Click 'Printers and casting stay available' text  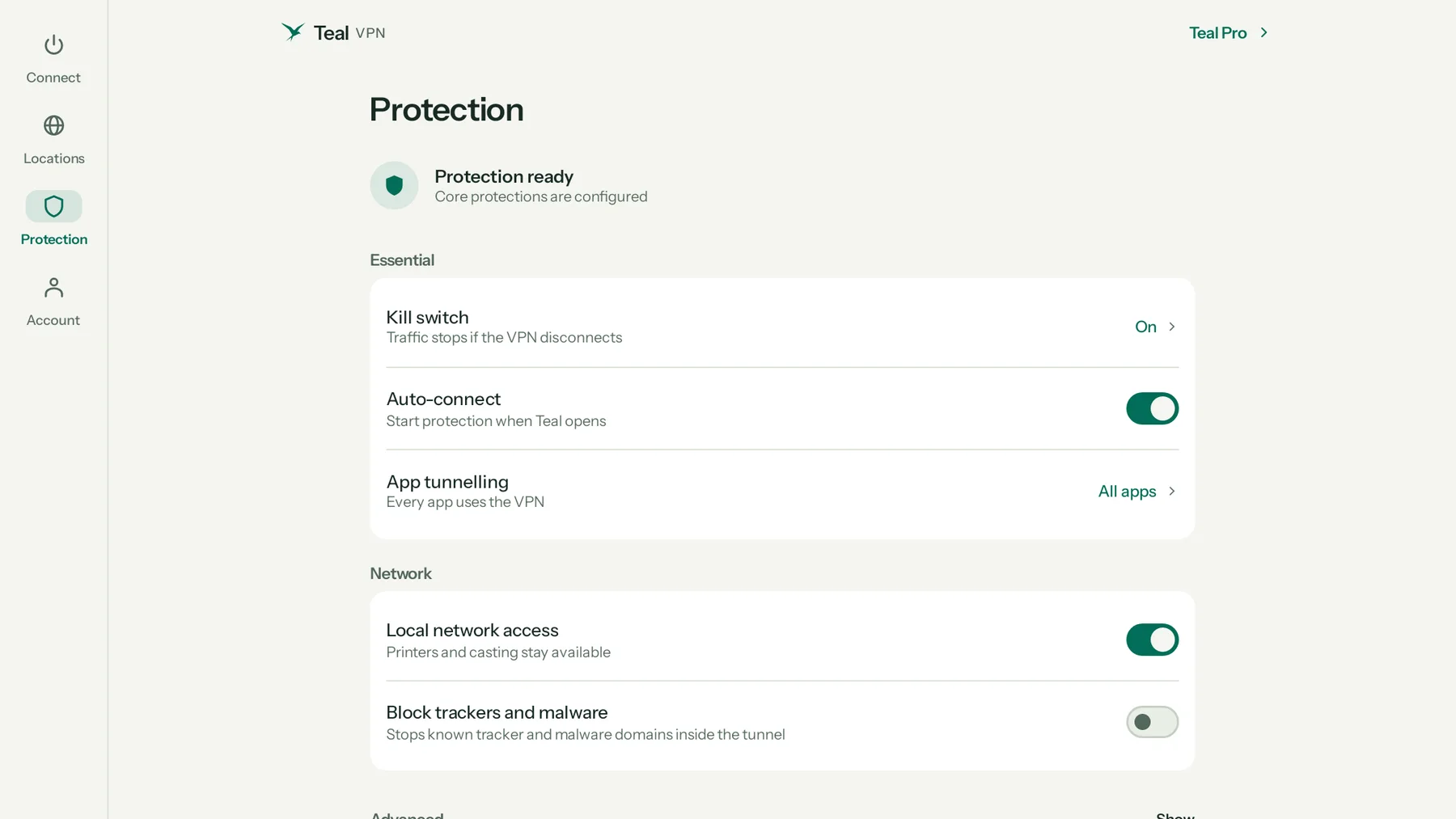coord(498,652)
